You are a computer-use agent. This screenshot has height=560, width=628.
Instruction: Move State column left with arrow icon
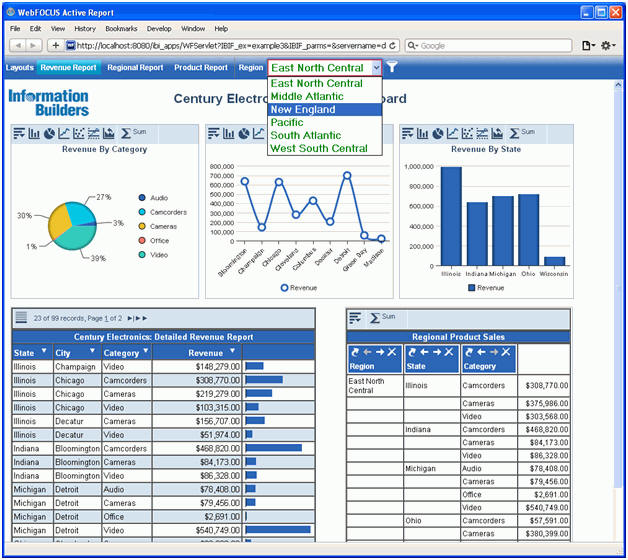(424, 352)
